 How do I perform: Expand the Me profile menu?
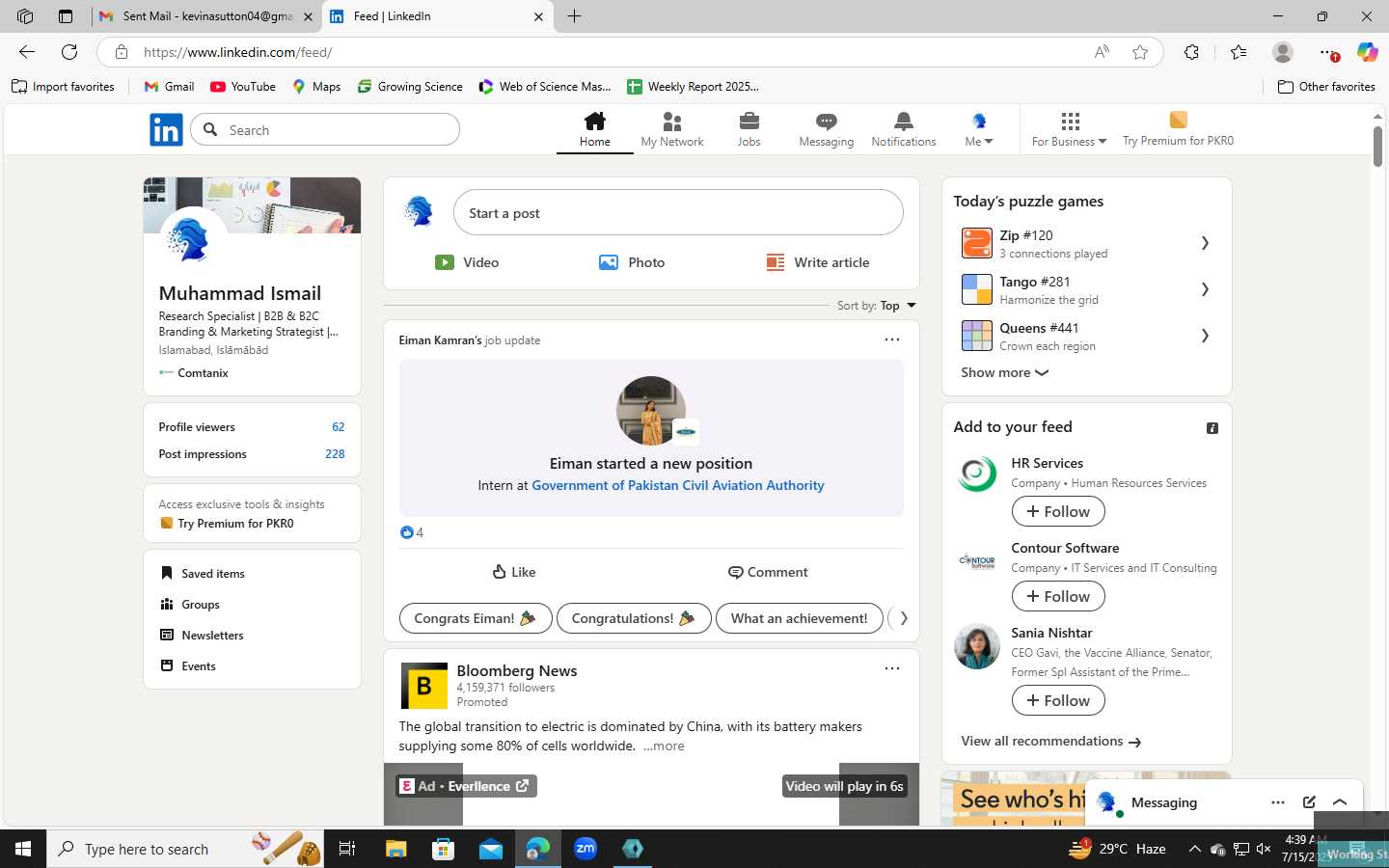tap(979, 129)
